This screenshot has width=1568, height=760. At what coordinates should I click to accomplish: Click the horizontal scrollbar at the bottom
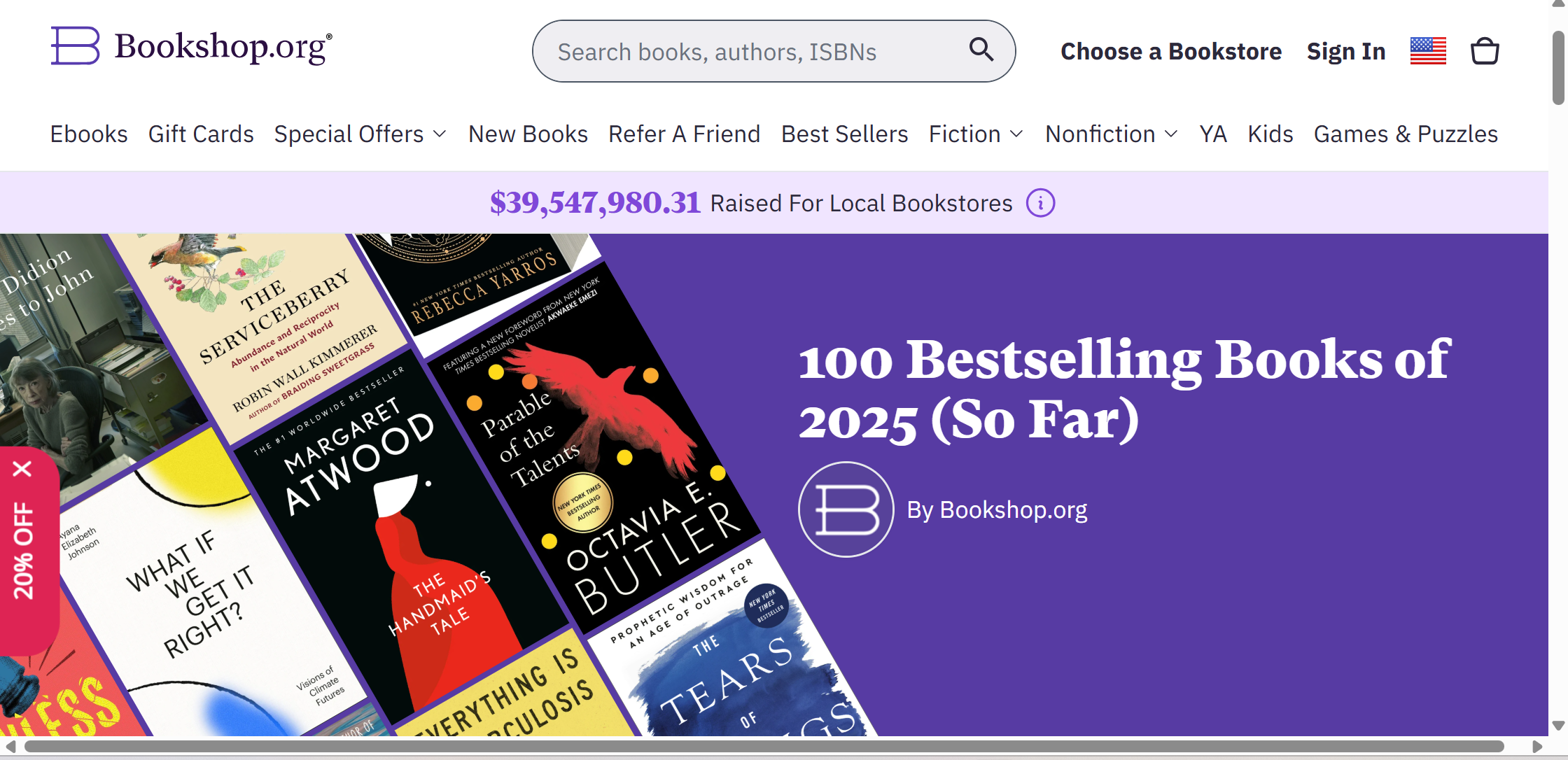[763, 747]
